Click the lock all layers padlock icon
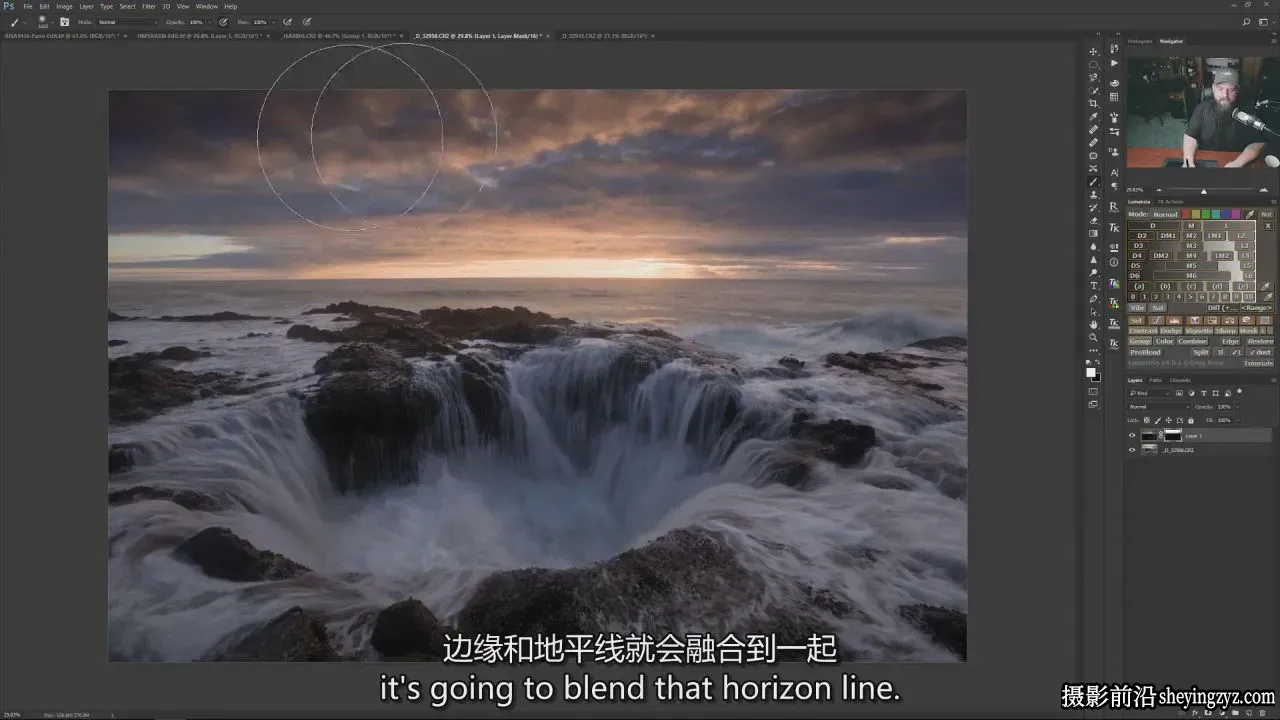The height and width of the screenshot is (720, 1280). click(1190, 420)
